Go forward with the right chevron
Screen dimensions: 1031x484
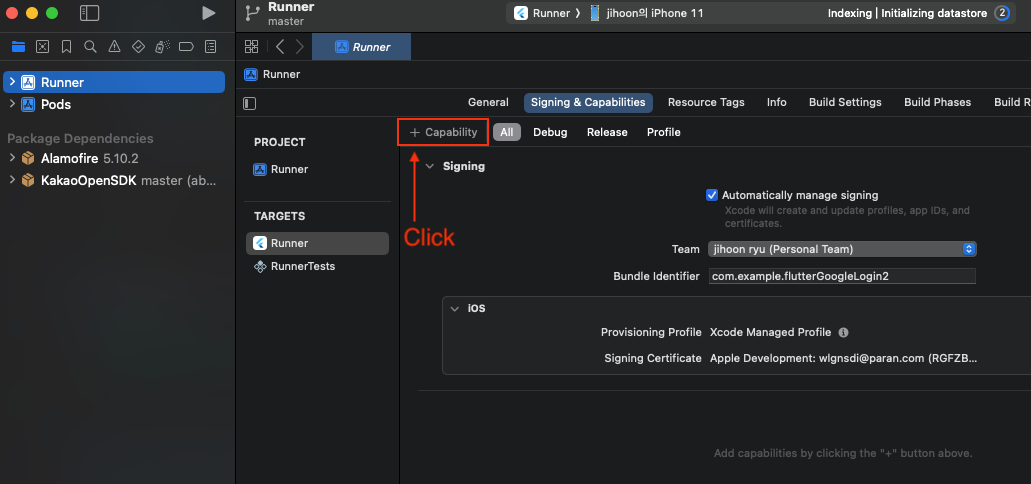pos(300,47)
